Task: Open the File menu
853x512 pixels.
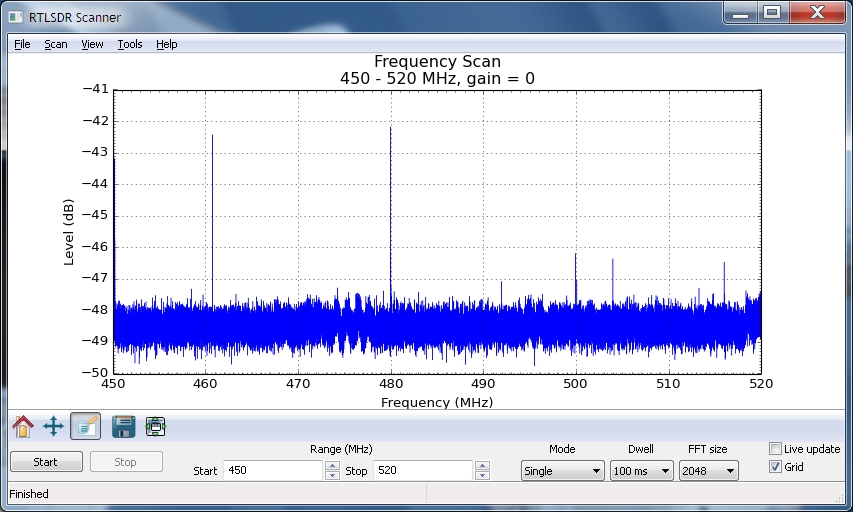Action: click(x=22, y=44)
